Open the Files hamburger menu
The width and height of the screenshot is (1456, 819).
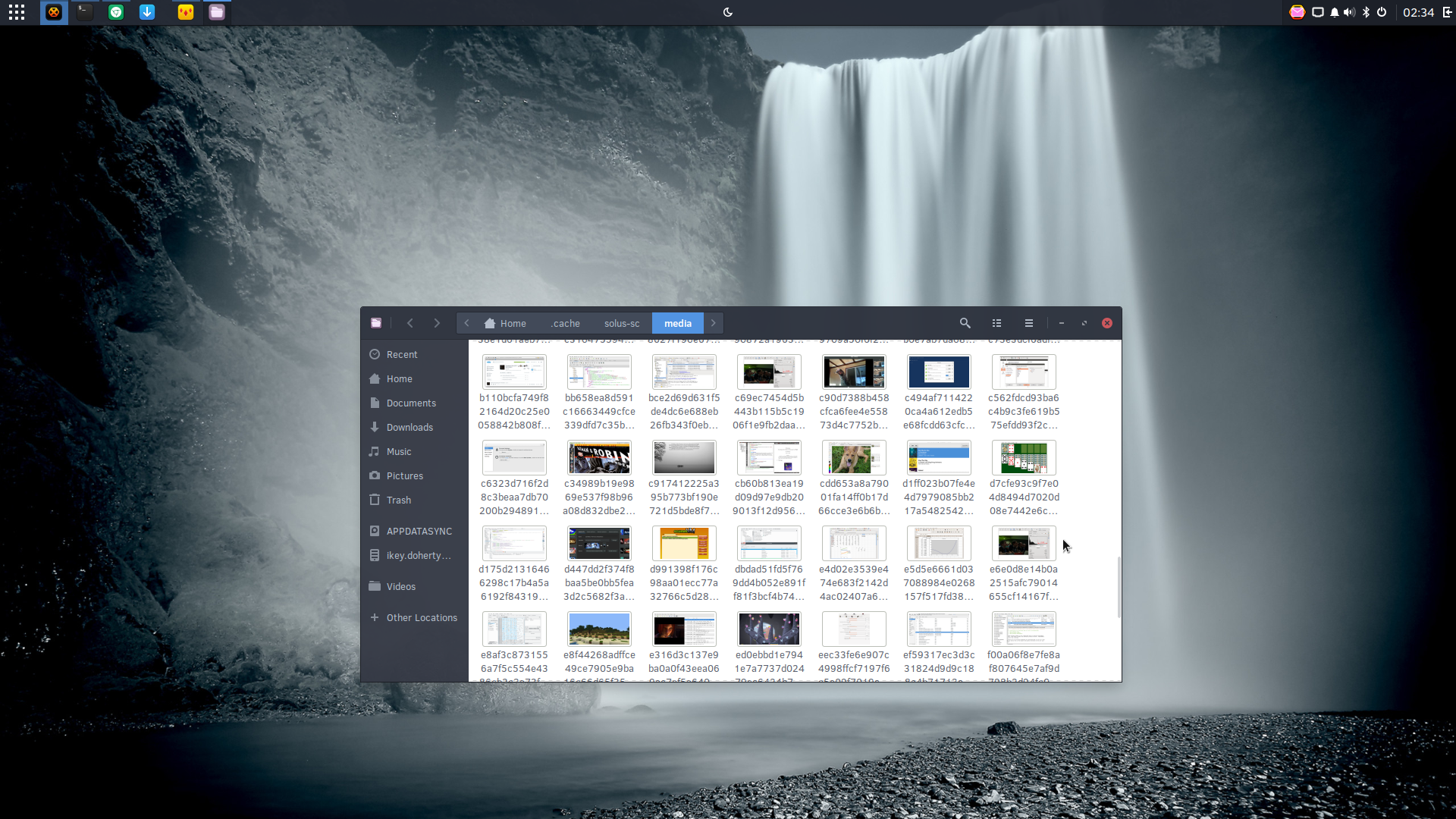pos(1029,323)
